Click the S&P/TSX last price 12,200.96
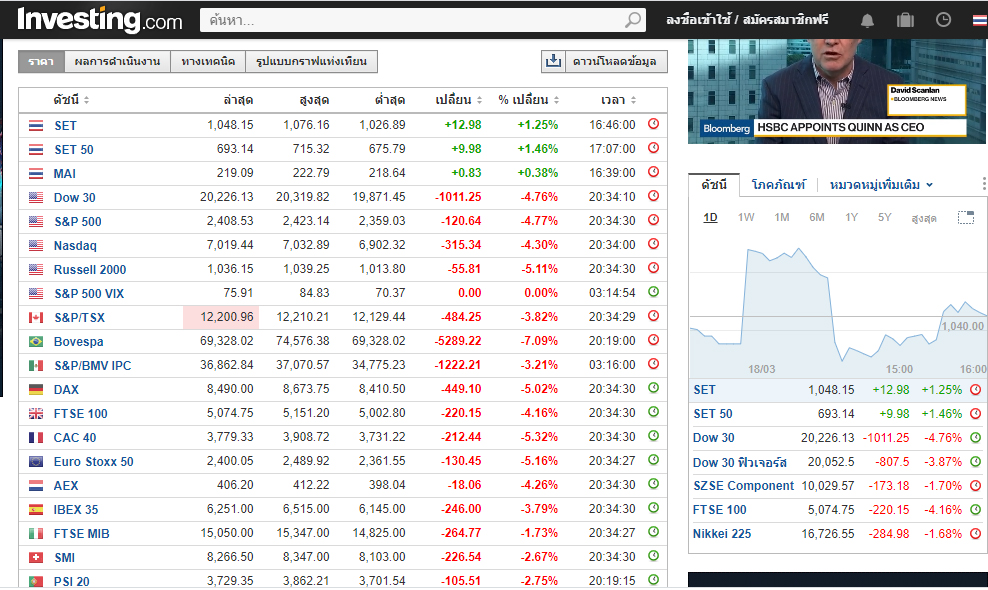This screenshot has width=988, height=590. click(227, 317)
